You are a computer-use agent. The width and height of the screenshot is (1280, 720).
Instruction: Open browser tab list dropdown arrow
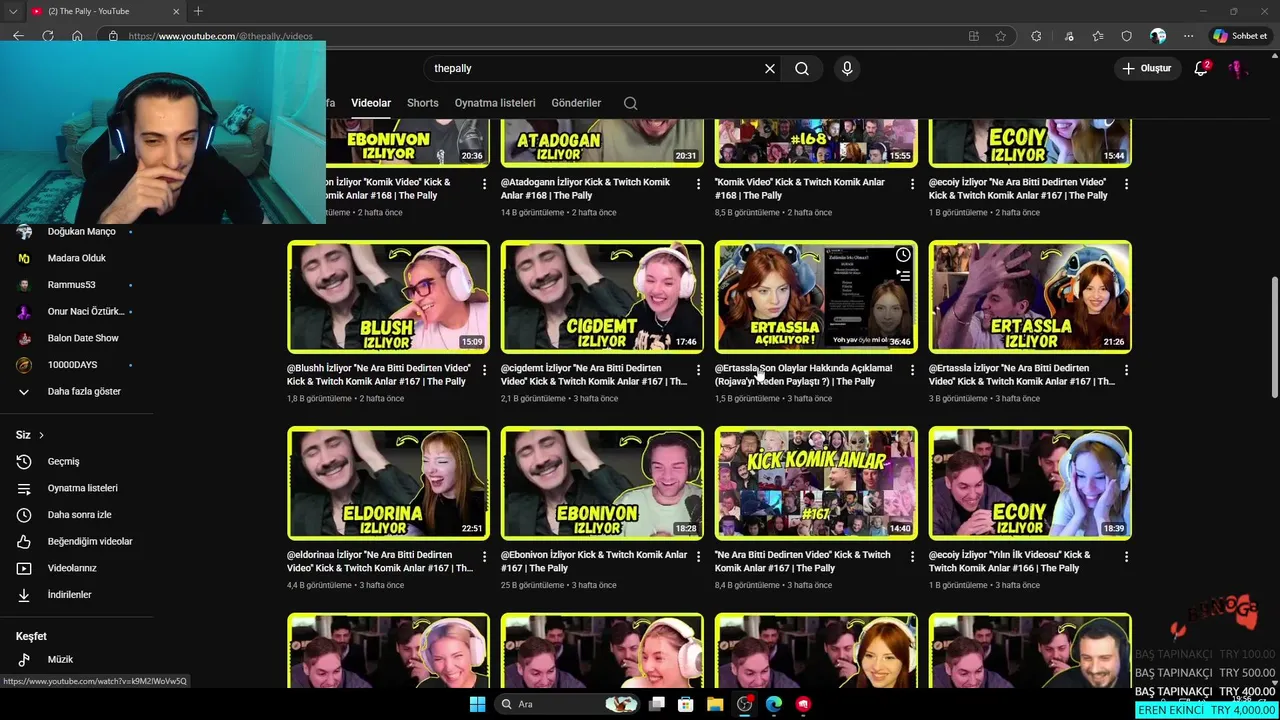point(13,11)
